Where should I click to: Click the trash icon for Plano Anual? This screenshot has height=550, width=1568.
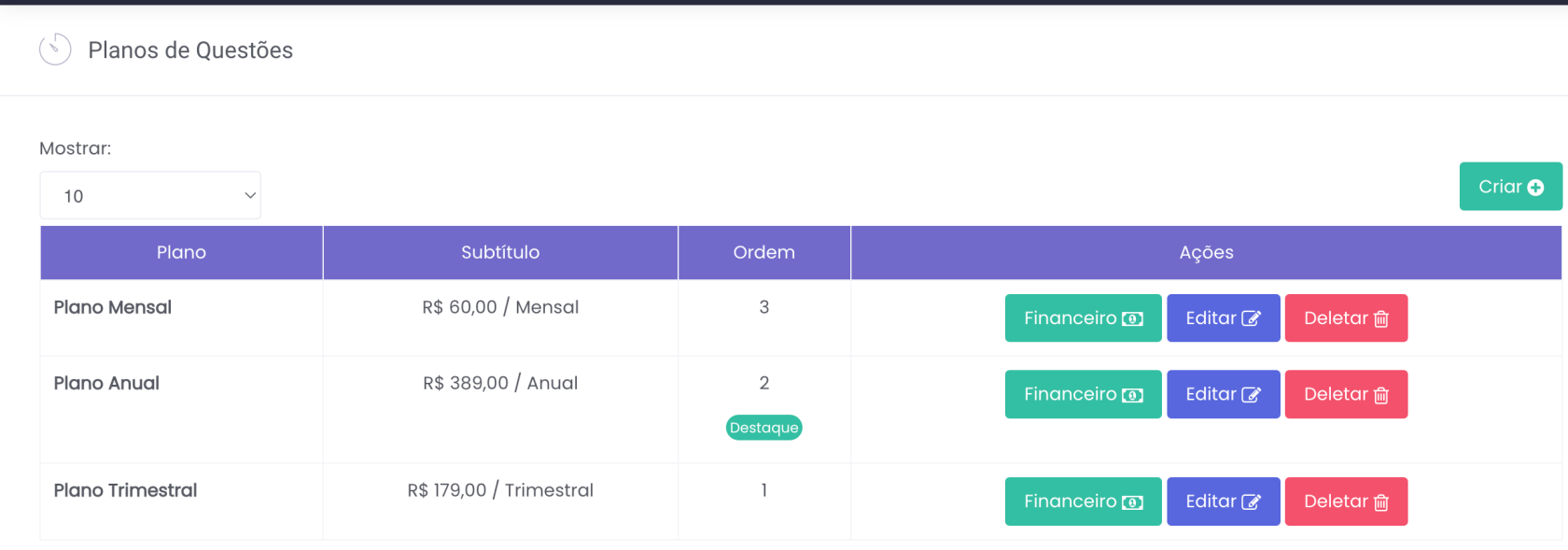click(x=1381, y=395)
